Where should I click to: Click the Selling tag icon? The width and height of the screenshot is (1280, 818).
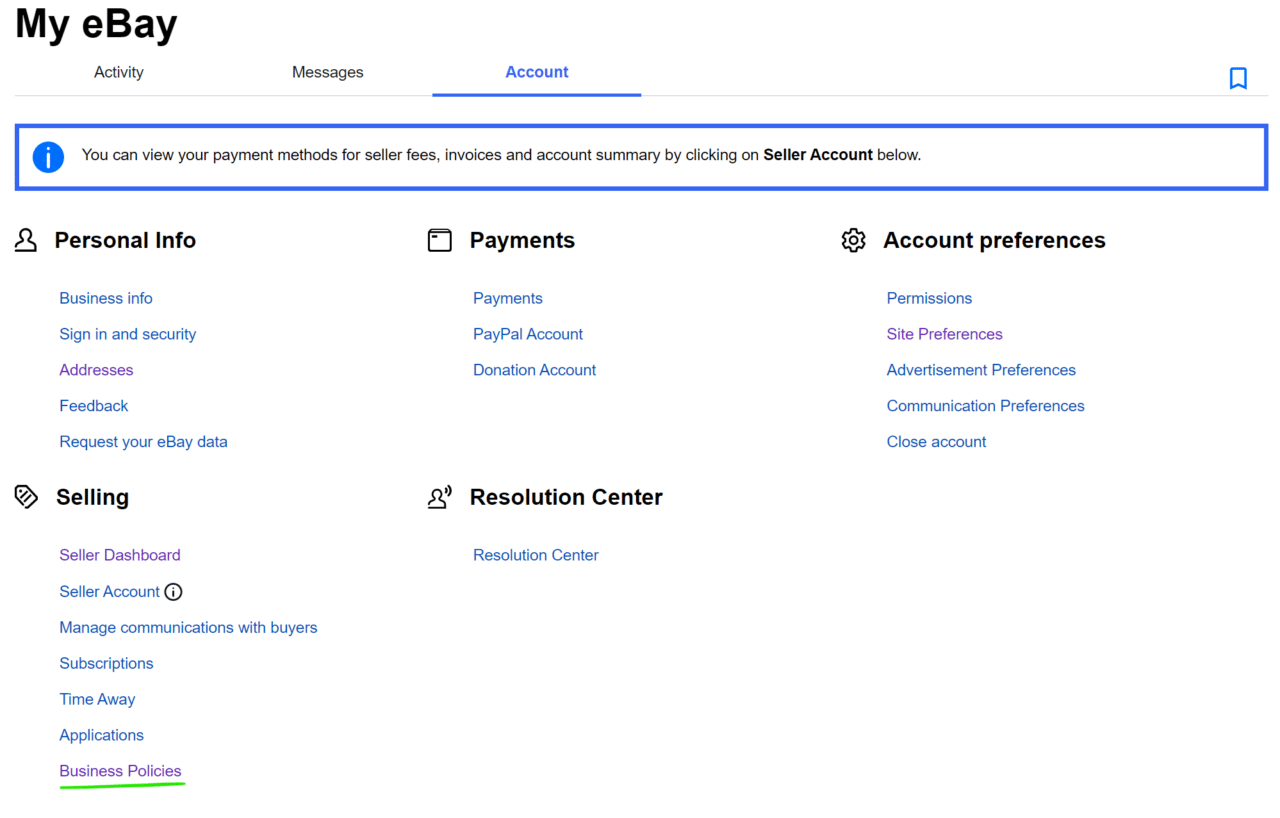point(25,496)
